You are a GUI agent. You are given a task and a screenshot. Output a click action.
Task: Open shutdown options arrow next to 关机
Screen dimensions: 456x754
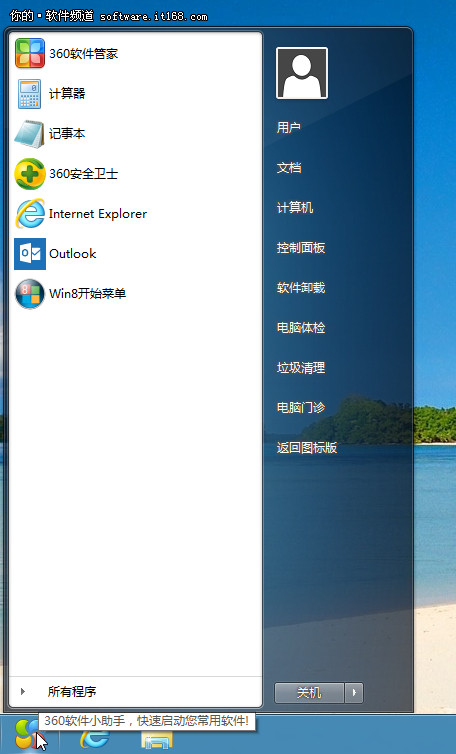pyautogui.click(x=355, y=692)
